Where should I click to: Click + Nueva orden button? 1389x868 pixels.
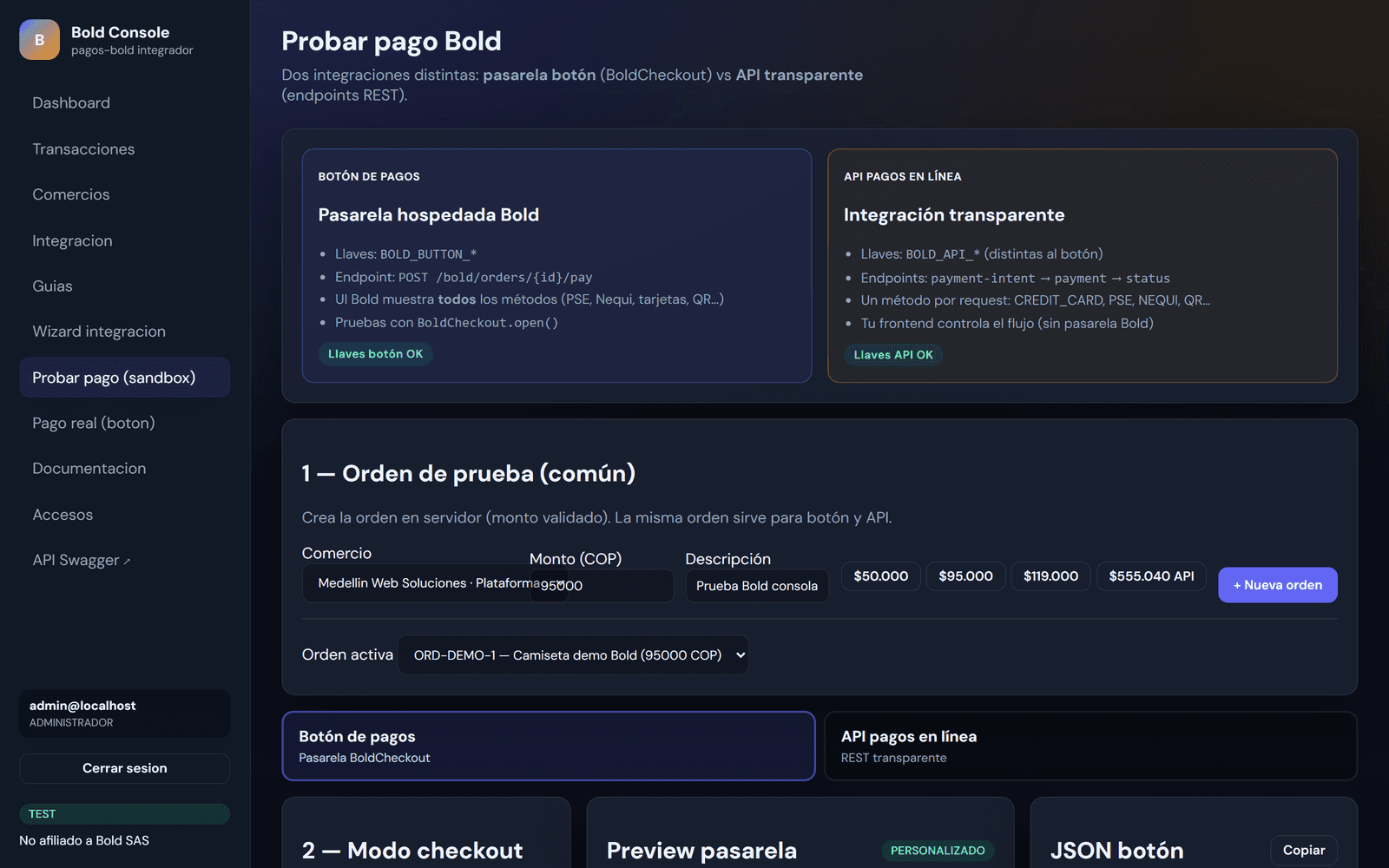(x=1277, y=585)
